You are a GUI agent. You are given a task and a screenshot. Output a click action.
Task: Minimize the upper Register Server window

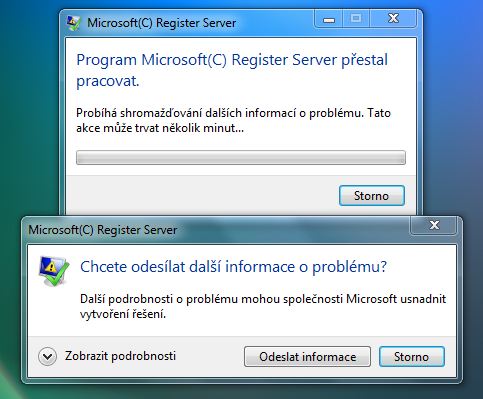329,18
